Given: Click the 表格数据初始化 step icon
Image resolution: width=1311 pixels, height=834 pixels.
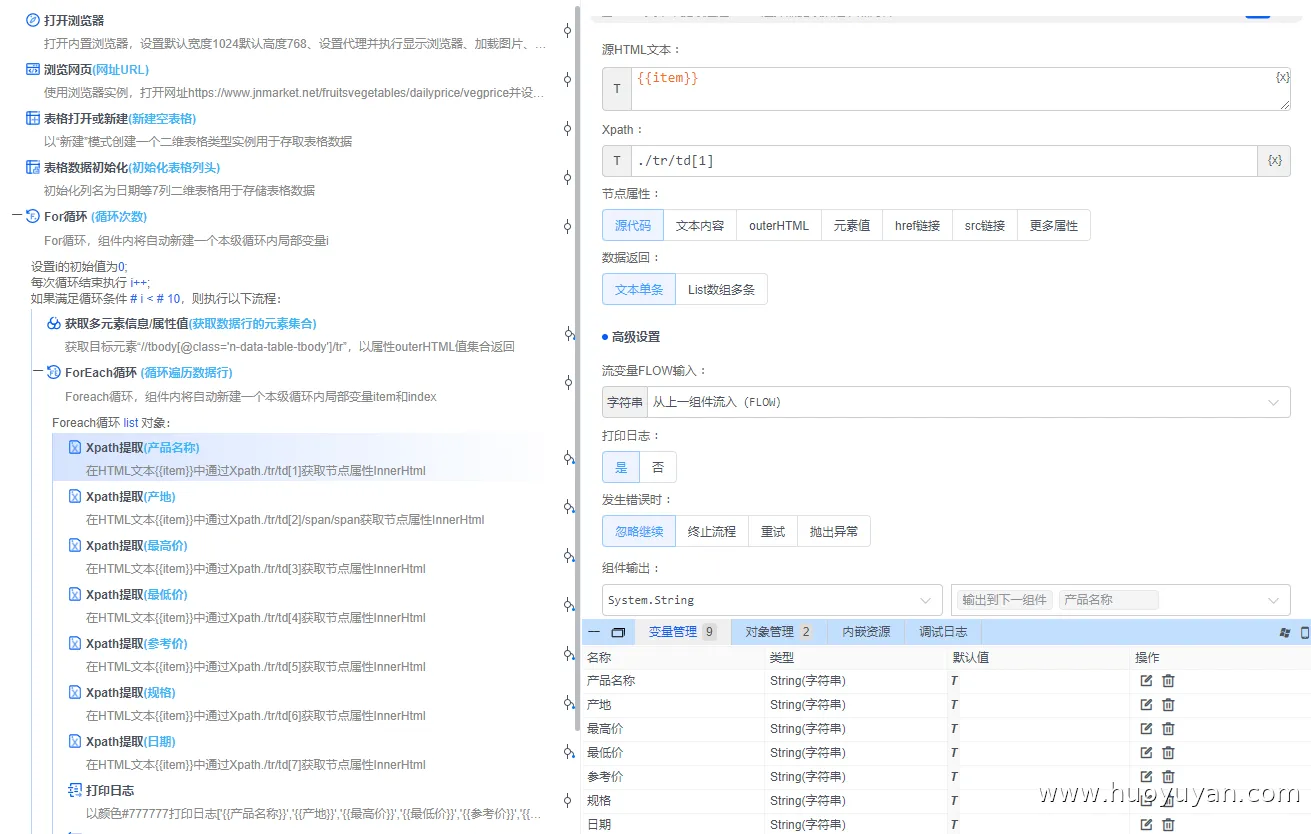Looking at the screenshot, I should click(33, 167).
